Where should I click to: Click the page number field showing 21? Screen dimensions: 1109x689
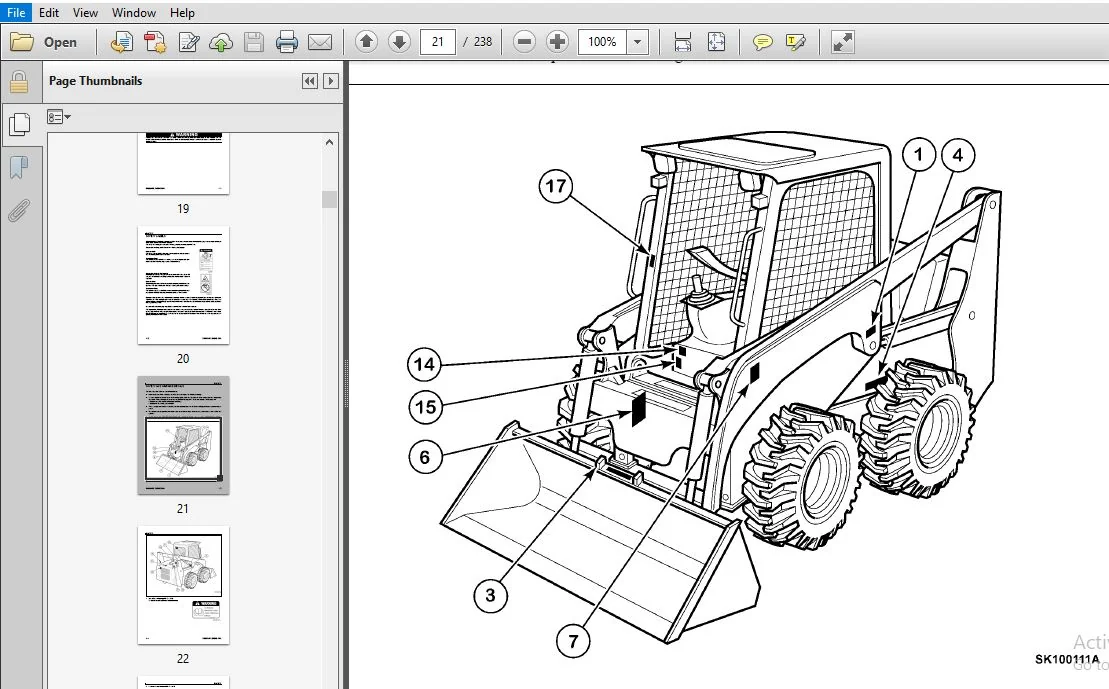coord(438,42)
